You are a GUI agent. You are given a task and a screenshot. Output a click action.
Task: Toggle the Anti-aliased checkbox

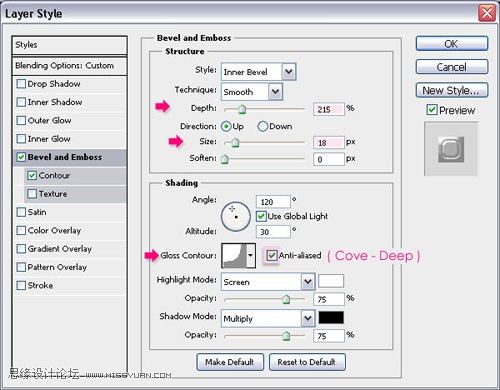pyautogui.click(x=272, y=256)
